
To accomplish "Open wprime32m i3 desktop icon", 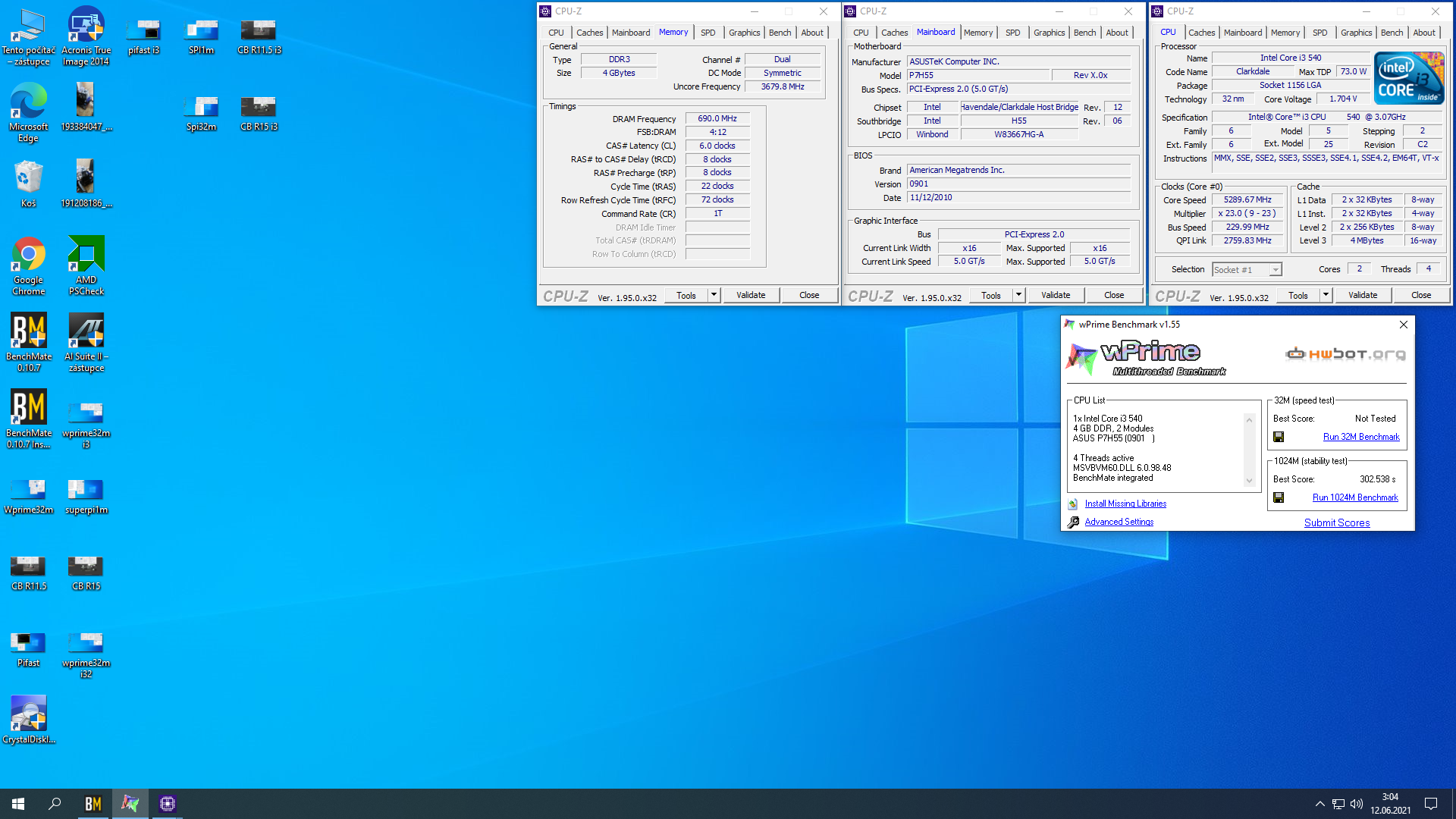I will [x=86, y=425].
